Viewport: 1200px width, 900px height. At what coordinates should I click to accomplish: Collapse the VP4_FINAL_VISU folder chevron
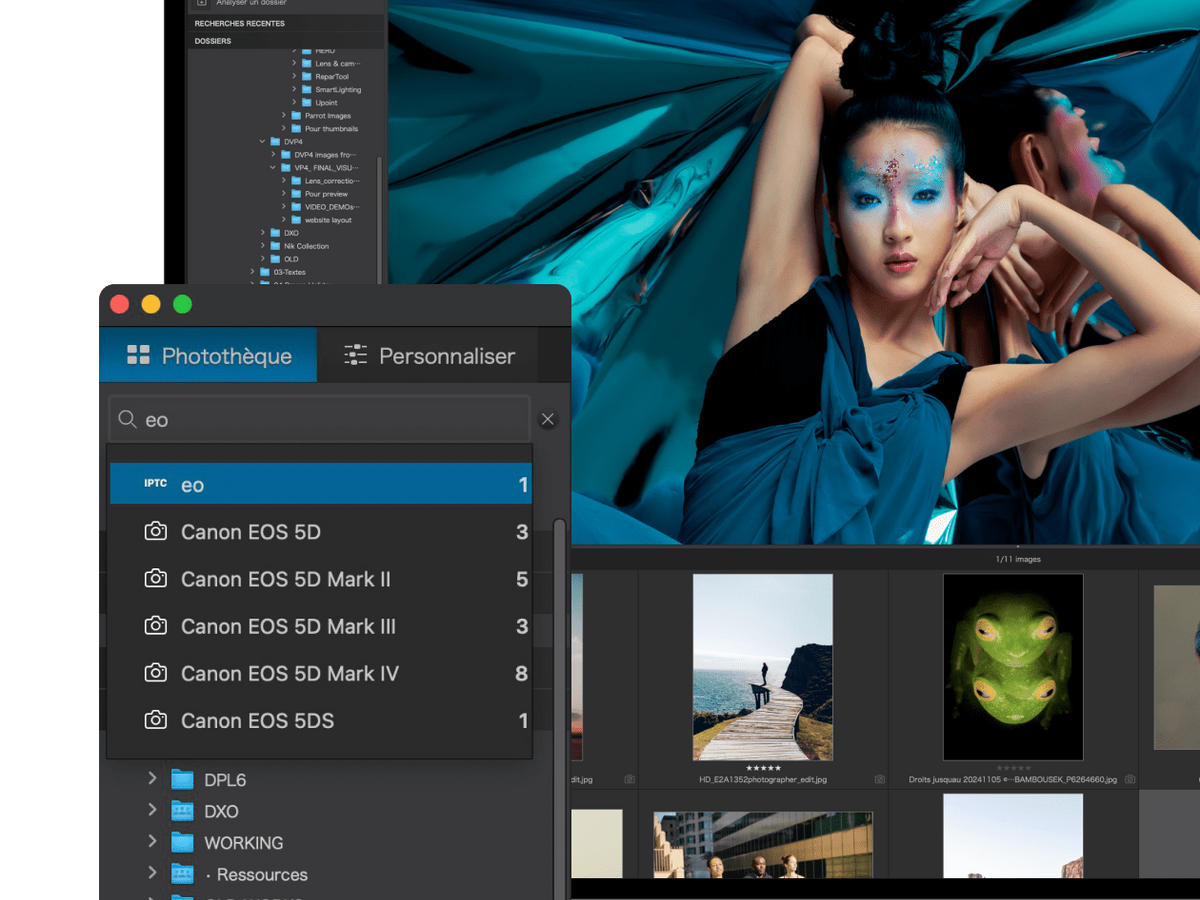click(x=273, y=168)
